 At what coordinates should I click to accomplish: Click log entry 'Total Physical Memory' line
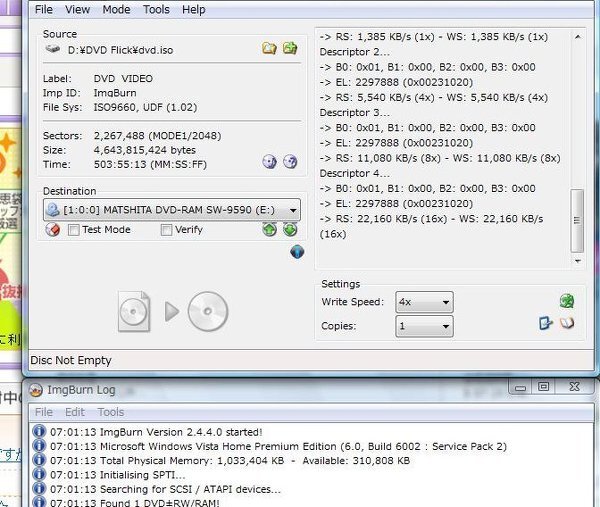[230, 461]
